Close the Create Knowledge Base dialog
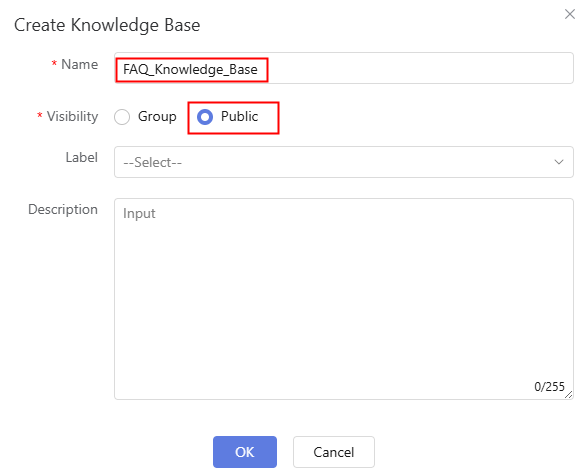 tap(569, 14)
